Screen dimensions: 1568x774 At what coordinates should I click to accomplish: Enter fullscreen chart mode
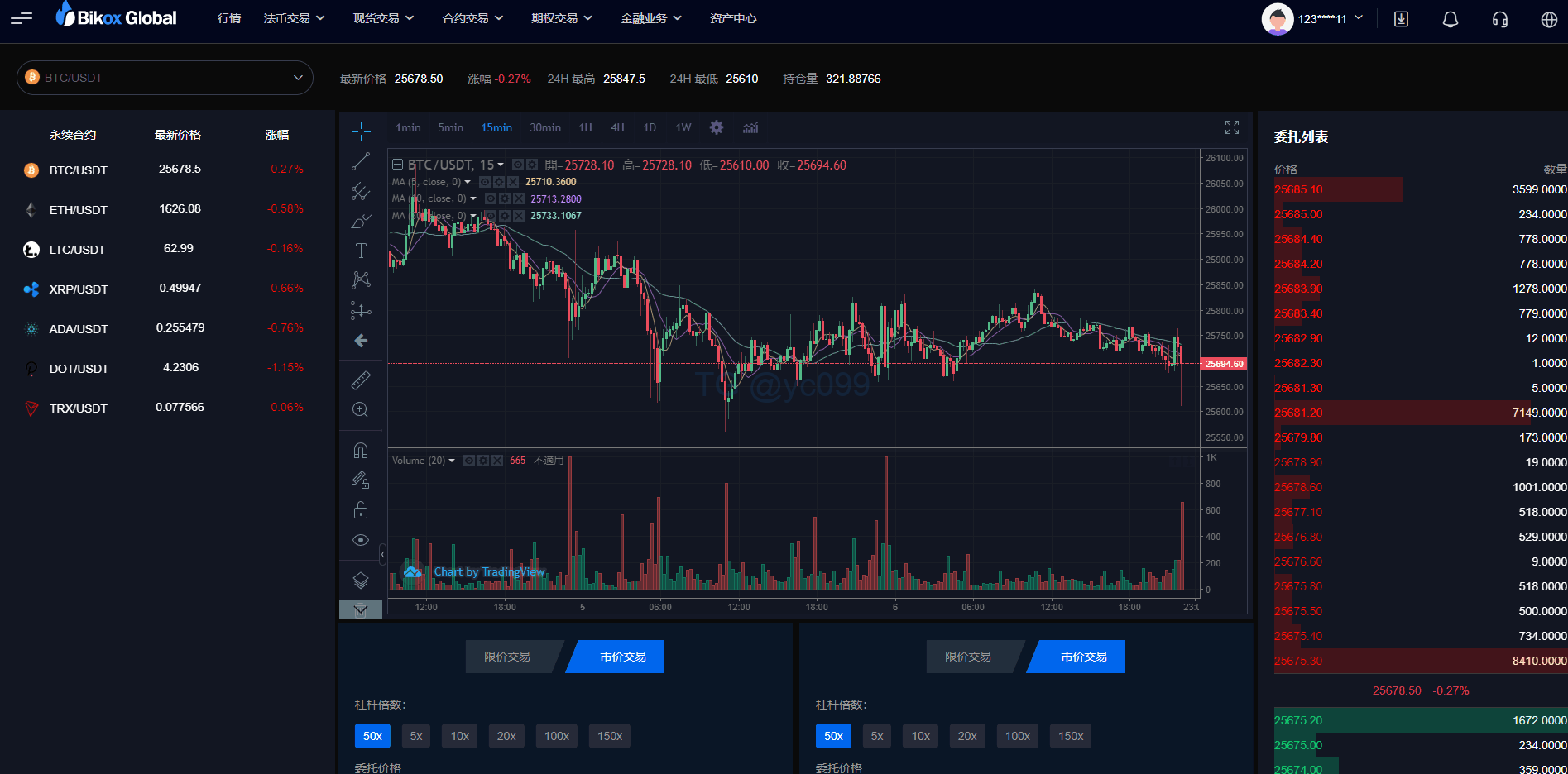click(1231, 127)
